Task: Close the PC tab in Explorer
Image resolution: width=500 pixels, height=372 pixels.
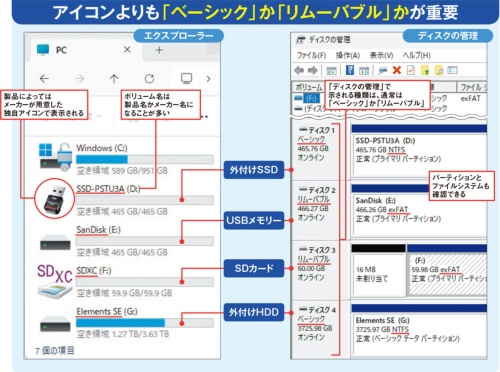Action: pyautogui.click(x=127, y=50)
